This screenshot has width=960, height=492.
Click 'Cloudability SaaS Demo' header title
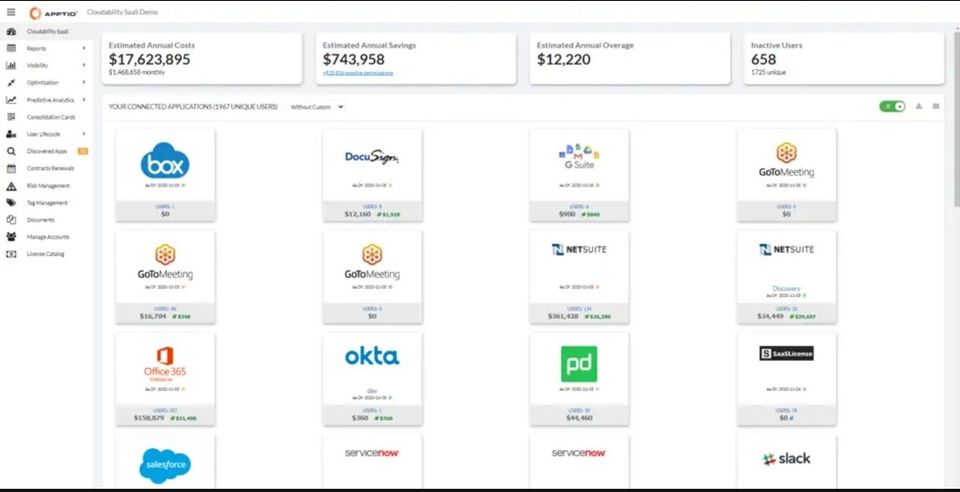click(x=122, y=12)
